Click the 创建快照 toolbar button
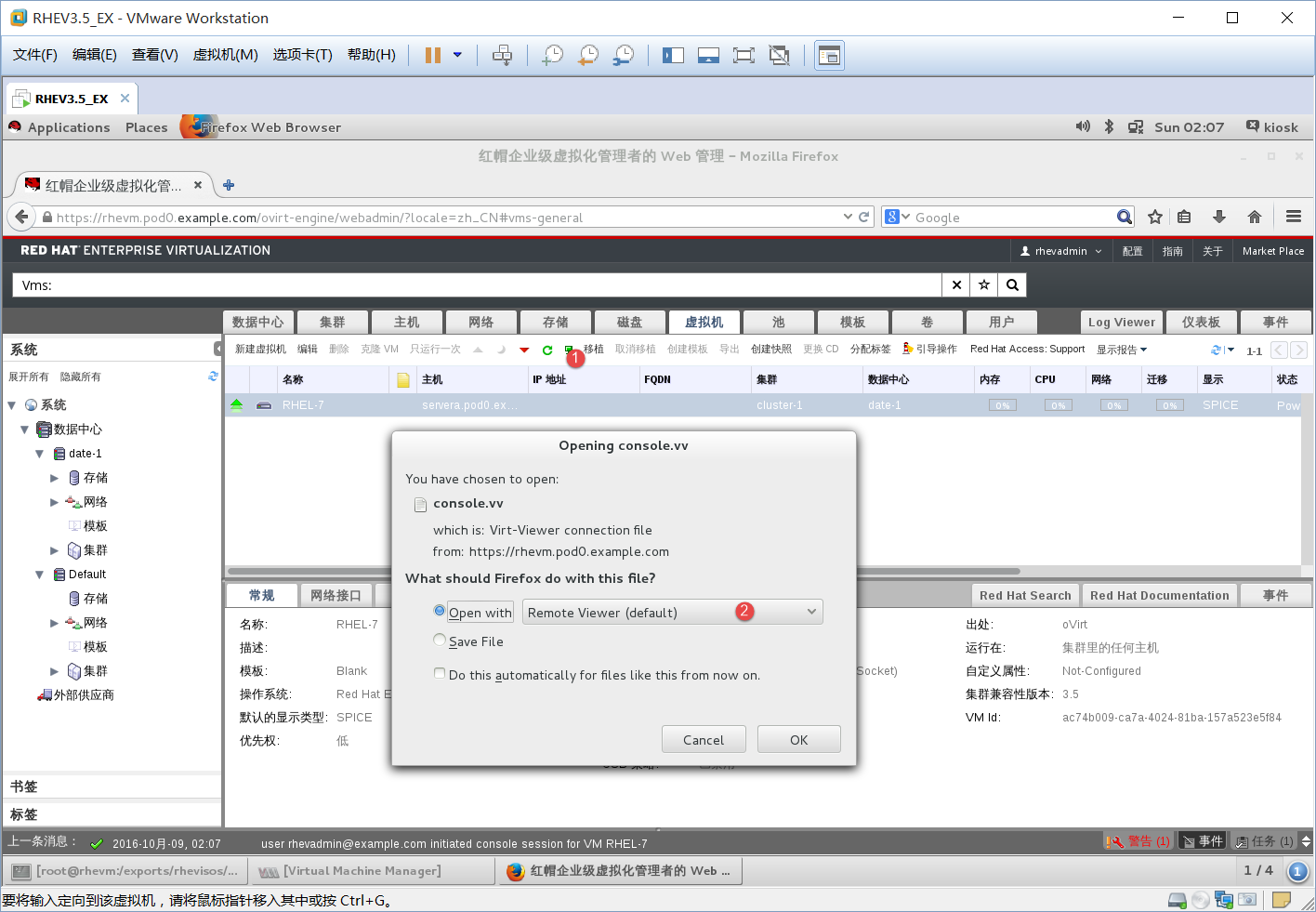Image resolution: width=1316 pixels, height=912 pixels. (x=771, y=350)
